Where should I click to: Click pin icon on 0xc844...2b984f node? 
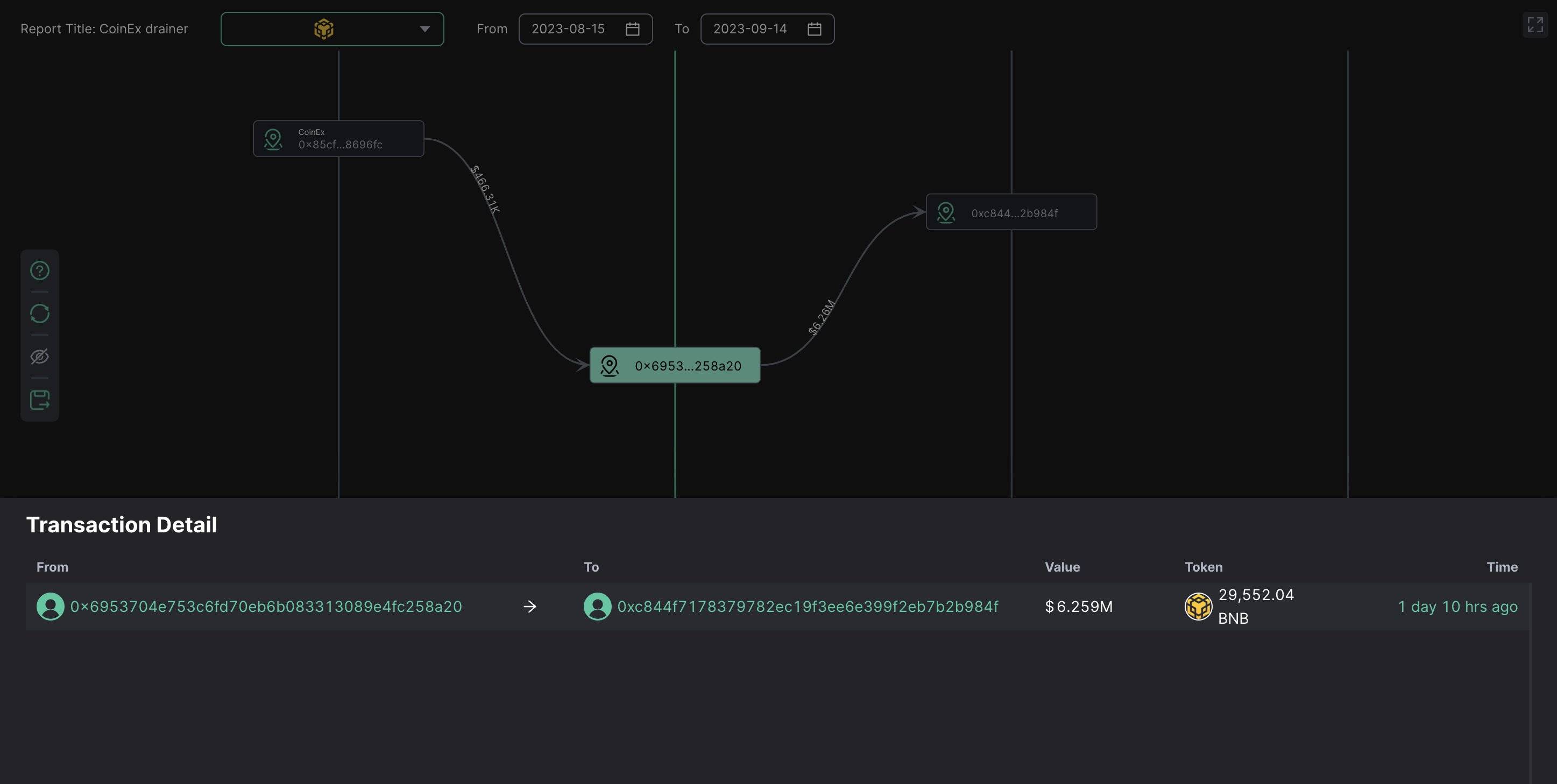coord(946,212)
